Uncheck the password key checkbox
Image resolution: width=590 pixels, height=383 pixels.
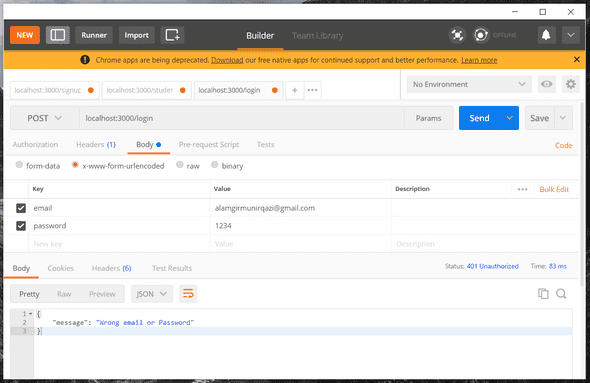pos(21,226)
